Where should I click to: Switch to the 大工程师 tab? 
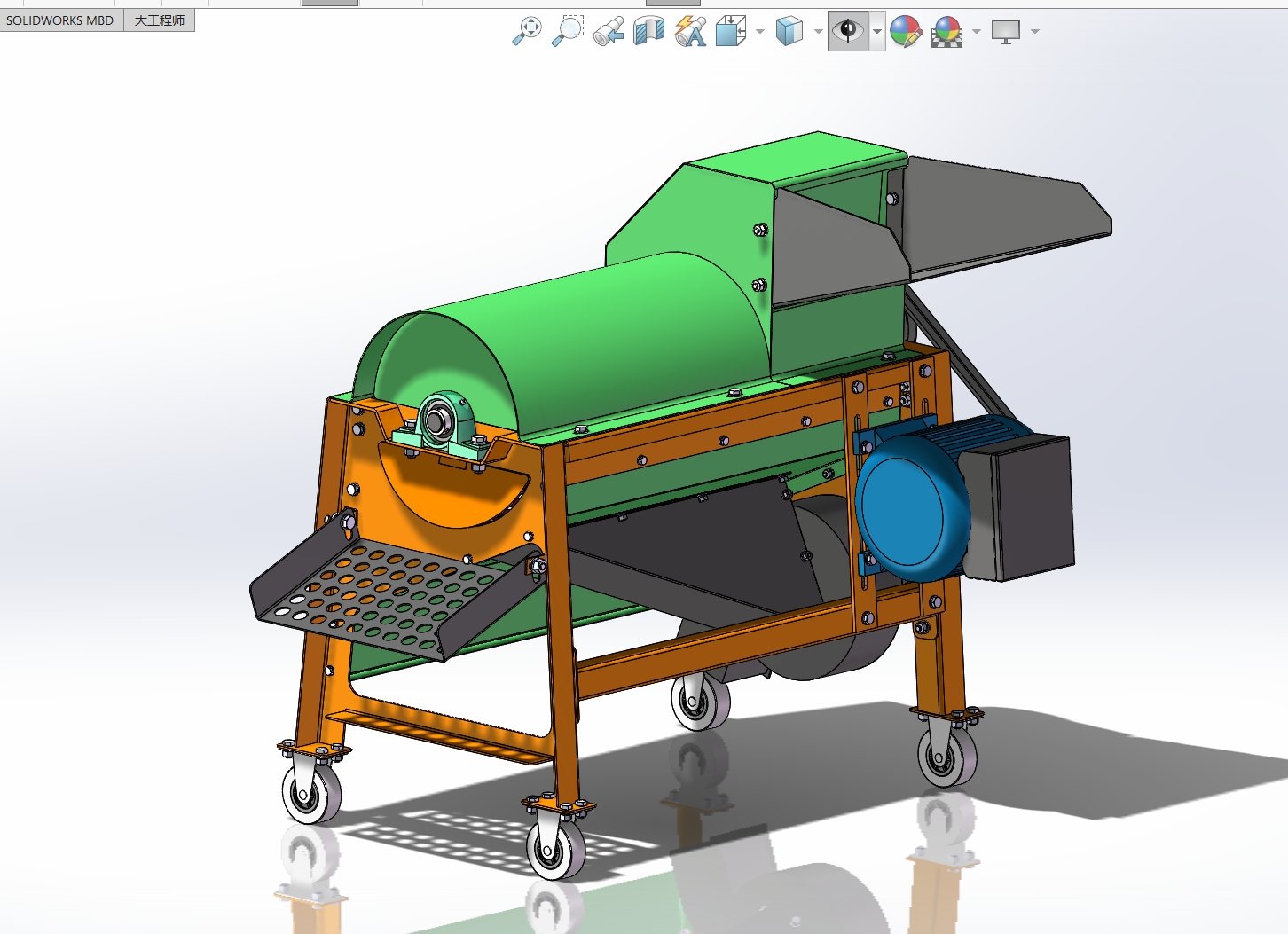click(x=160, y=20)
